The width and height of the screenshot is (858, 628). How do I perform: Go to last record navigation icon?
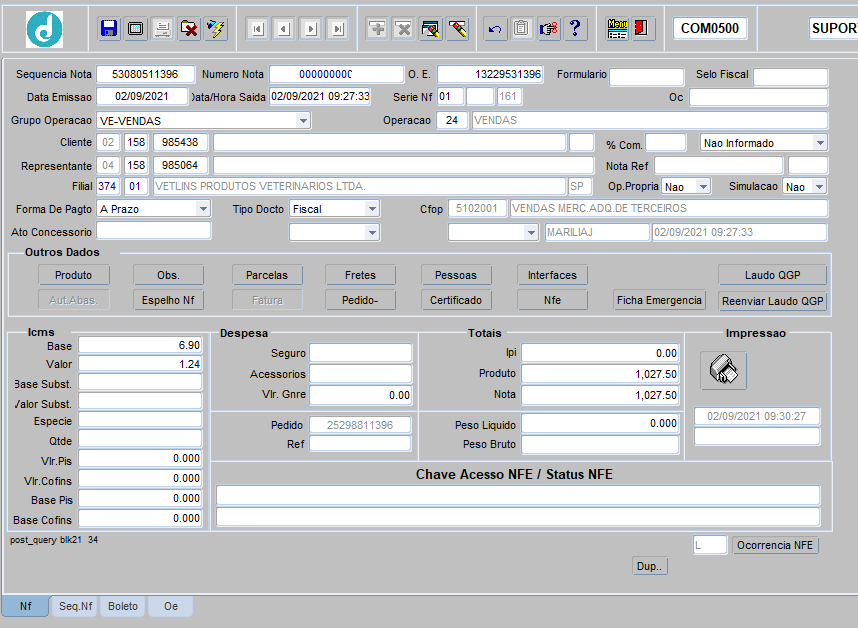338,28
